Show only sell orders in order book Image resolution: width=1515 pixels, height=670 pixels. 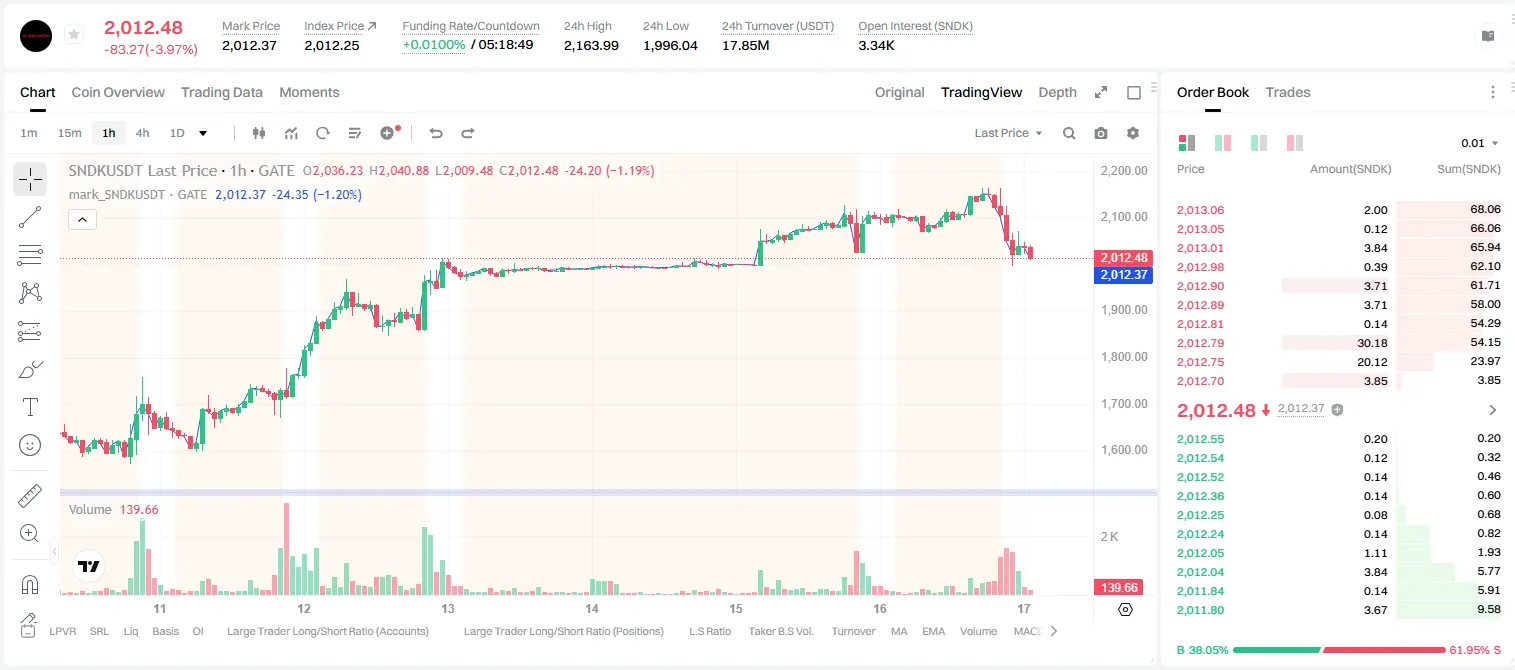pyautogui.click(x=1296, y=143)
